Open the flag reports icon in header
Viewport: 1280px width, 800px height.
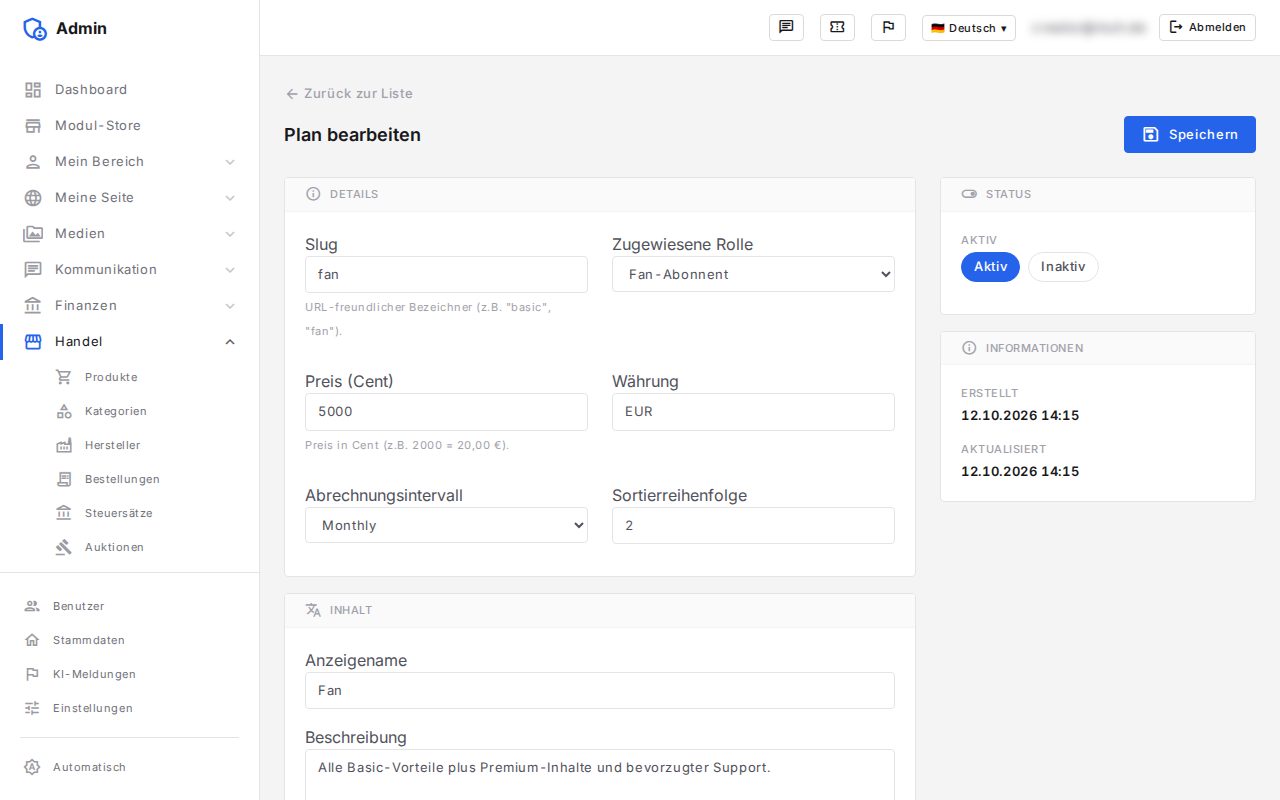point(888,27)
